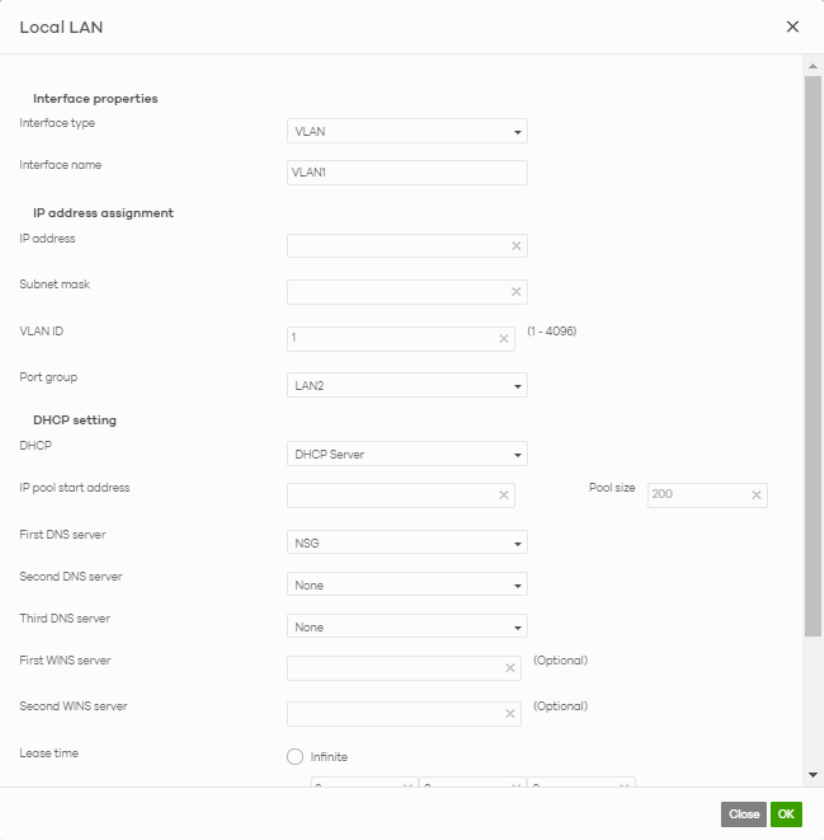Open the Interface type dropdown

pyautogui.click(x=407, y=131)
